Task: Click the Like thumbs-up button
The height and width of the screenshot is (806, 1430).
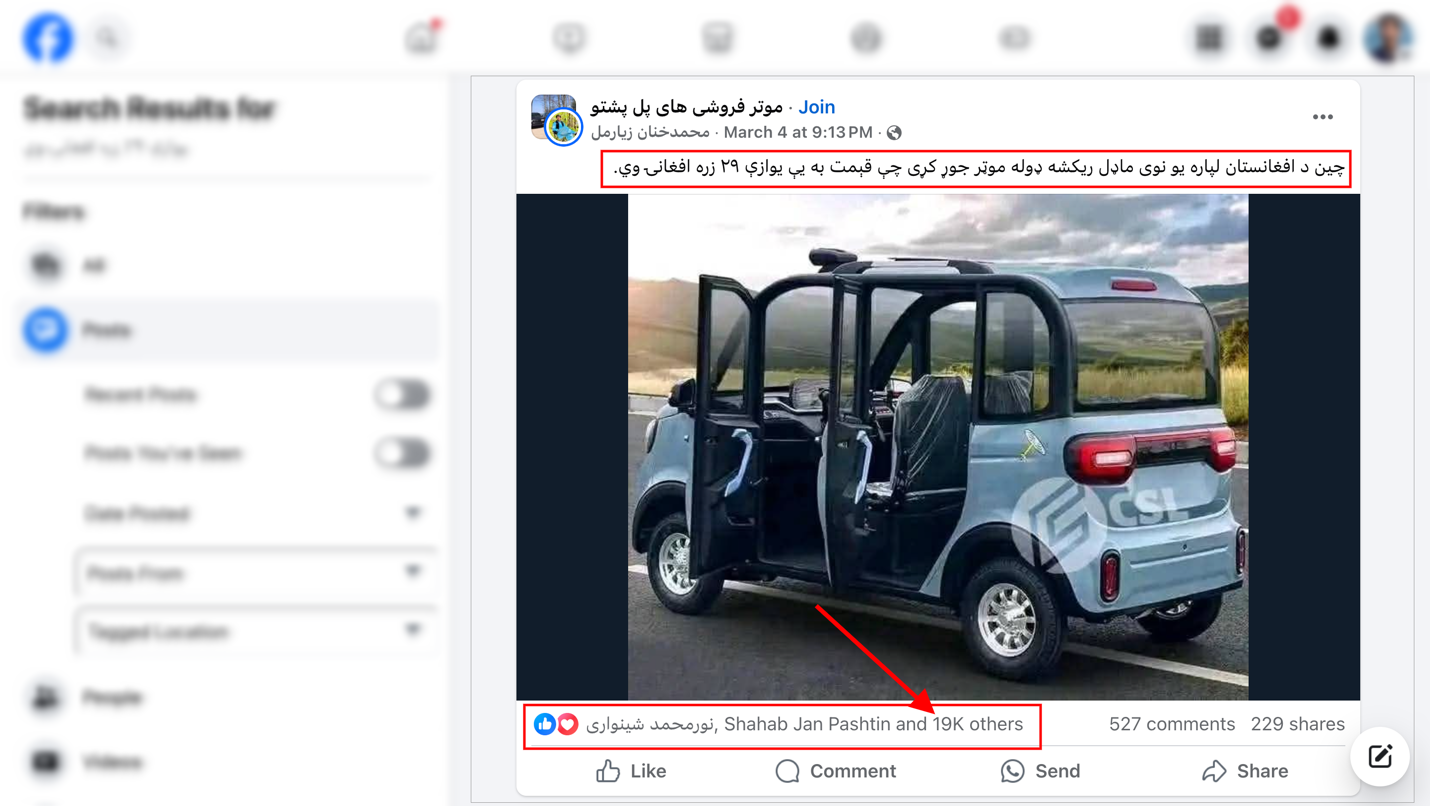Action: [631, 771]
